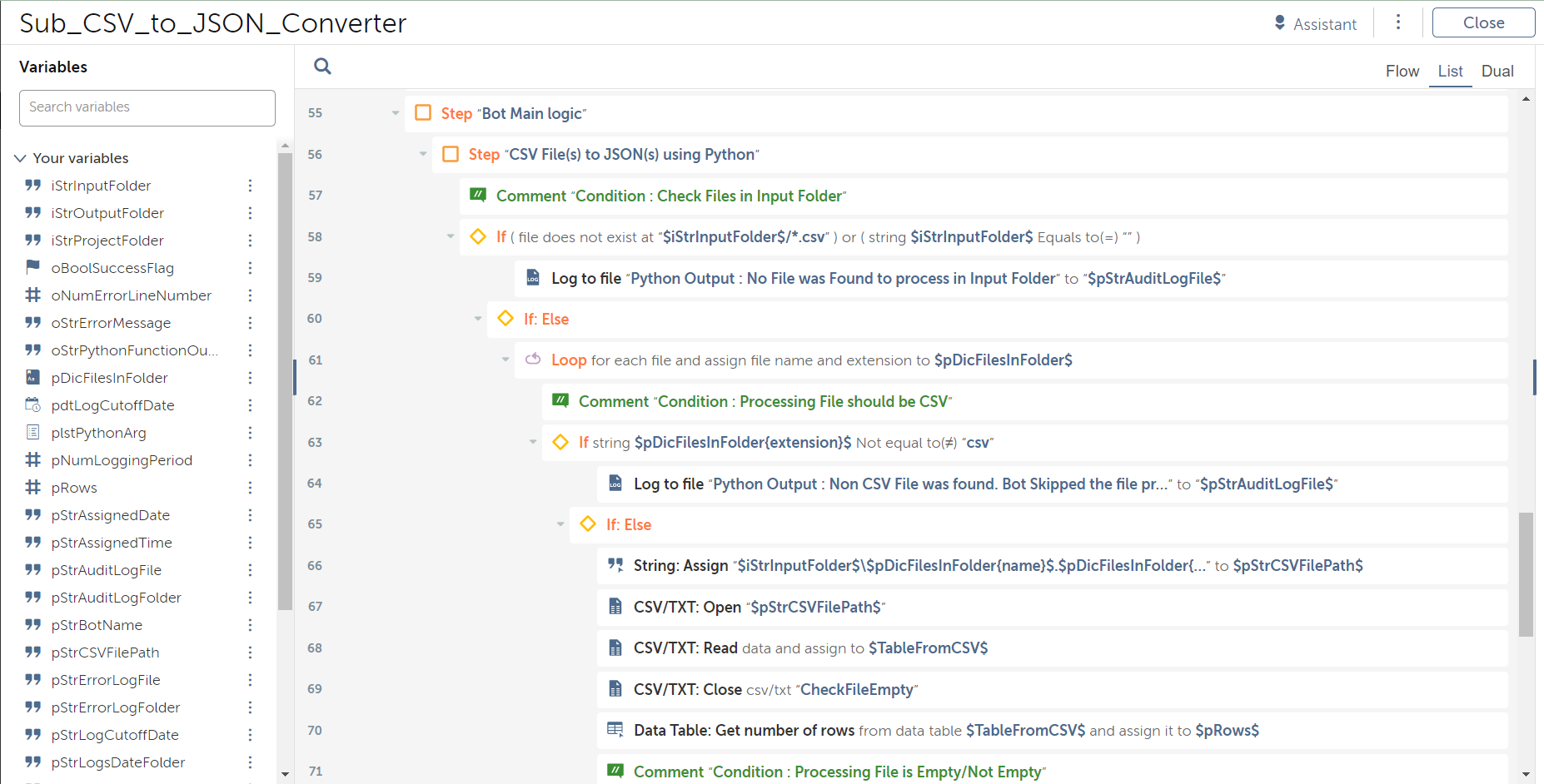Switch to the Flow view tab
The width and height of the screenshot is (1544, 784).
pos(1402,72)
